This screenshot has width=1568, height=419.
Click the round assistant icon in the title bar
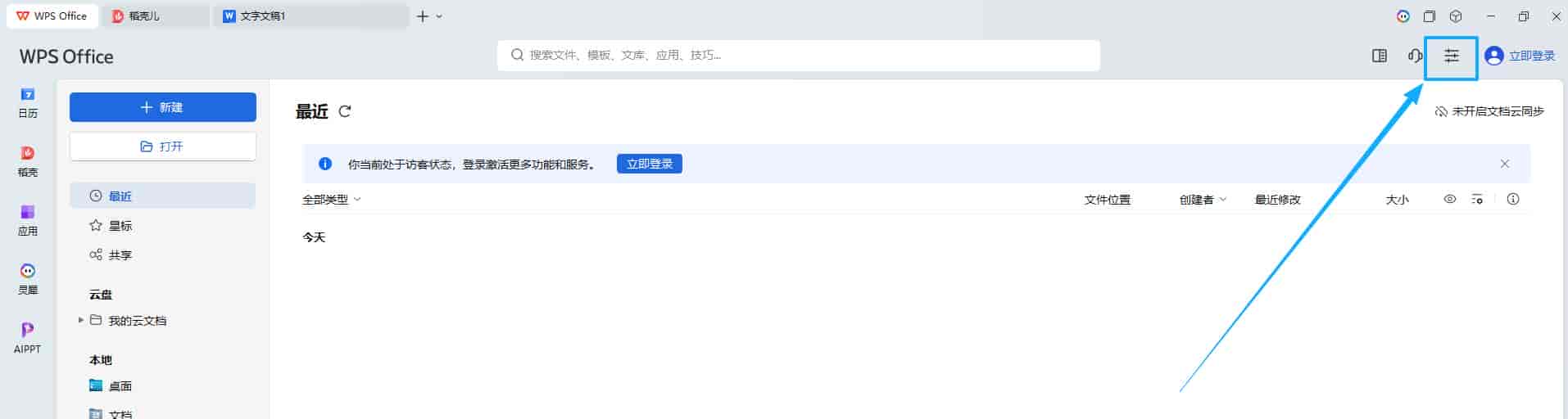click(1403, 16)
